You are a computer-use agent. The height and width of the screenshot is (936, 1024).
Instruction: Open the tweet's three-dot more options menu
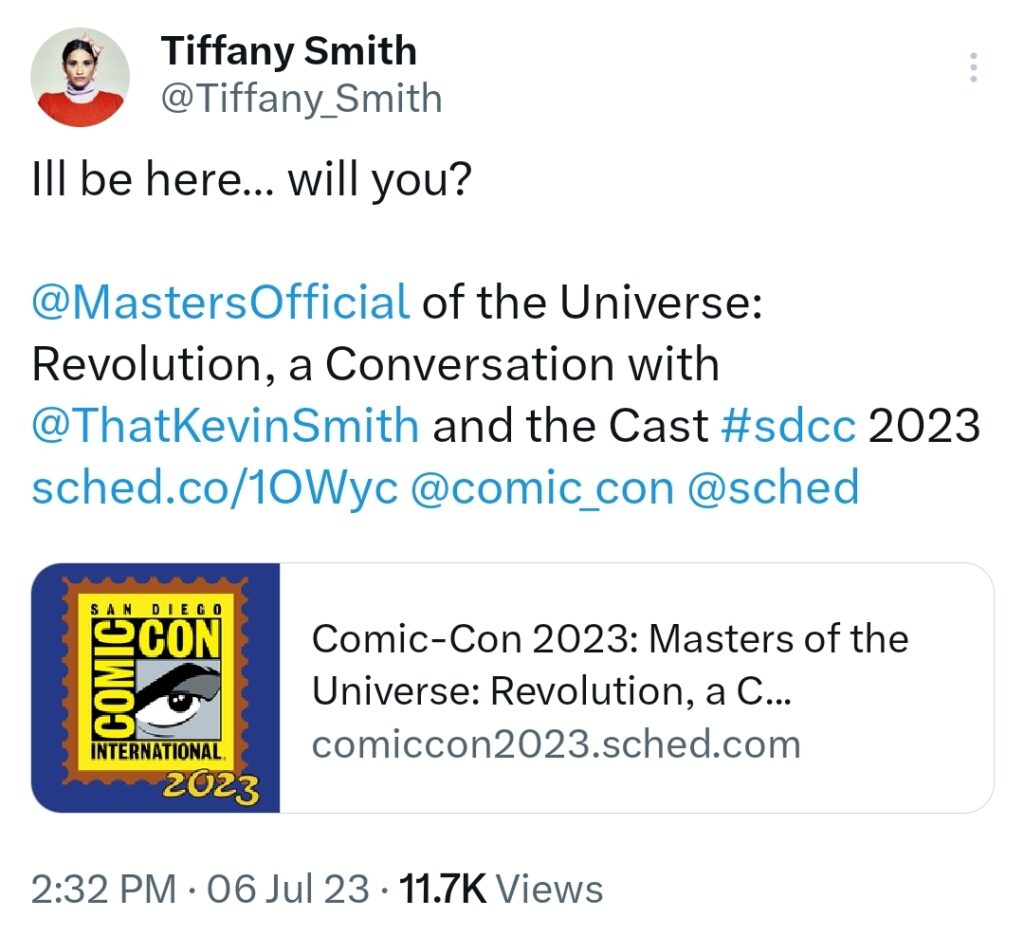973,68
